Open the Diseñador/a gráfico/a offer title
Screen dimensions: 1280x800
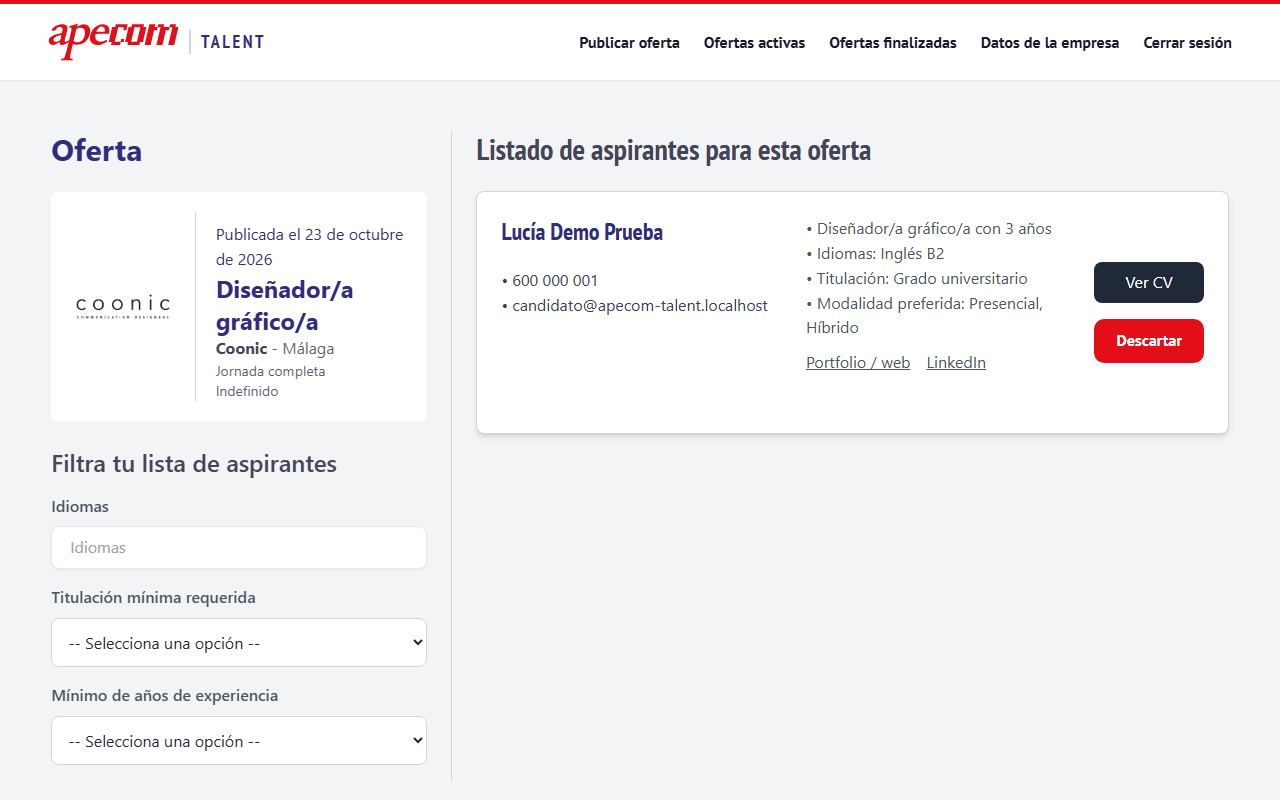click(x=285, y=306)
